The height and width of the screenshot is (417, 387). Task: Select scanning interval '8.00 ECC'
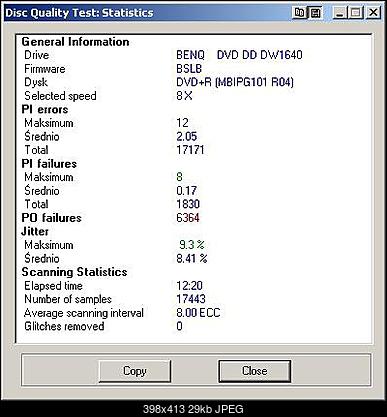point(198,313)
